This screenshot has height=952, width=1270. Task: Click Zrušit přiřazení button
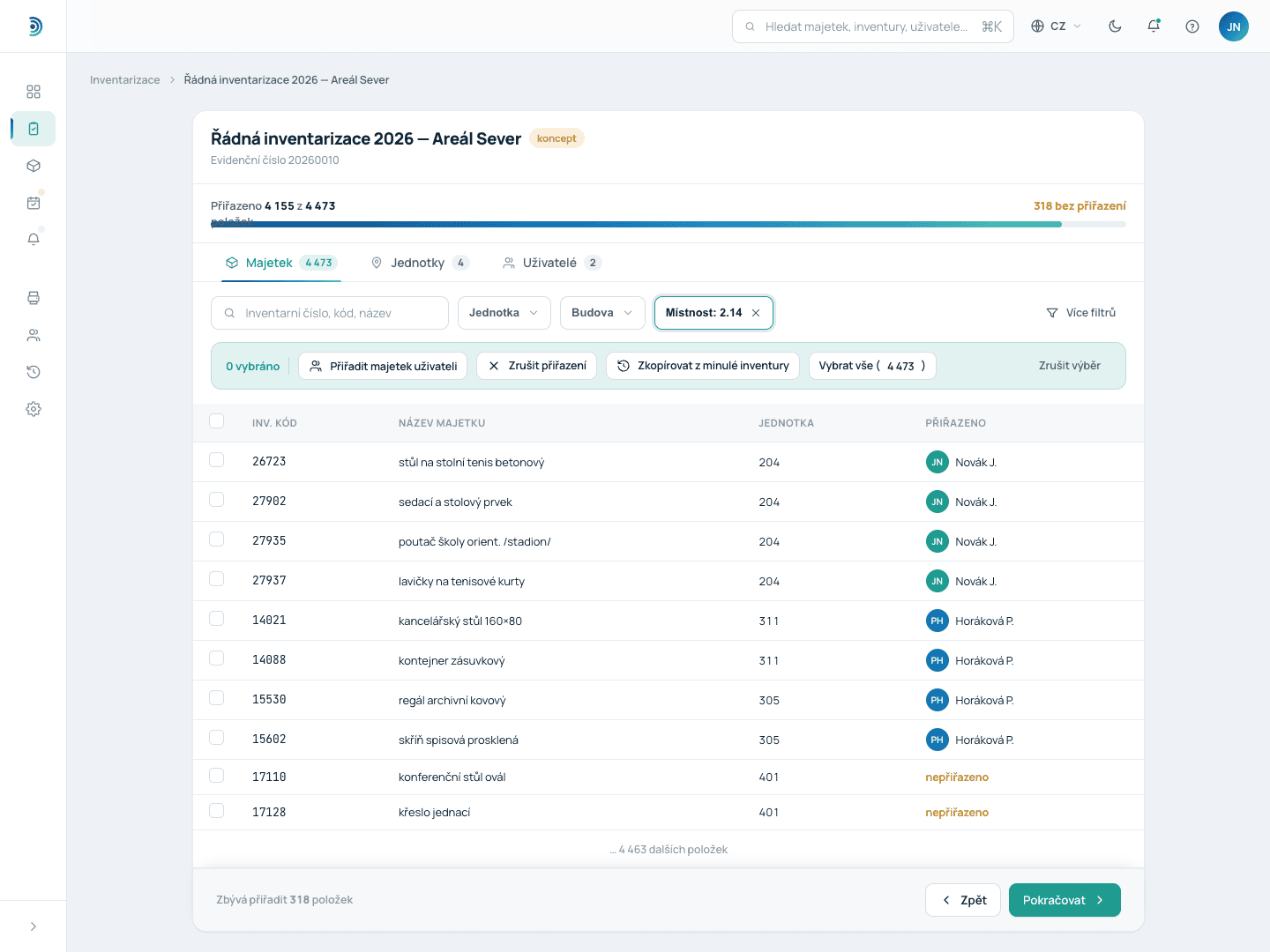537,366
